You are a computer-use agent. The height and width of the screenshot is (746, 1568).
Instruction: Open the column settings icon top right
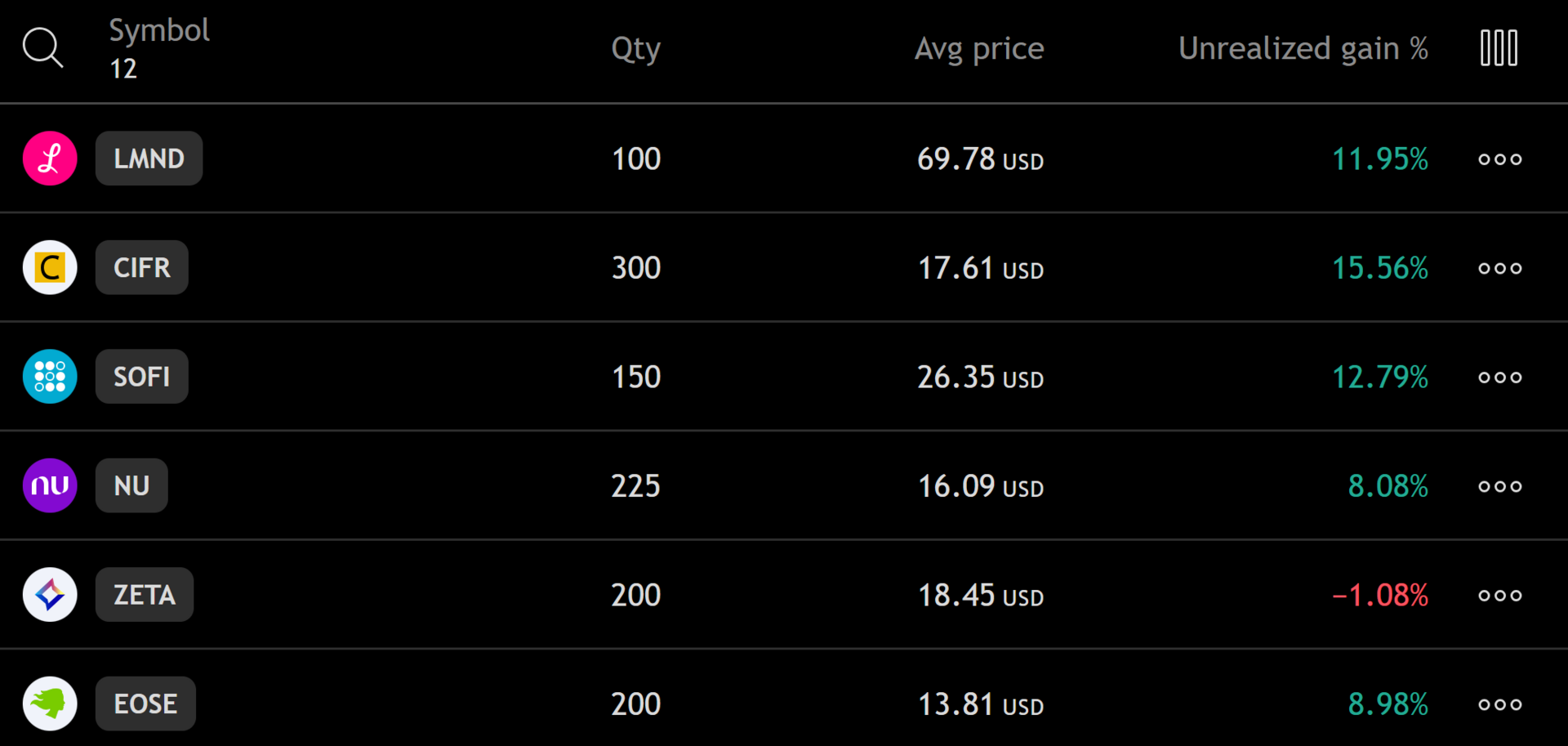pyautogui.click(x=1498, y=47)
